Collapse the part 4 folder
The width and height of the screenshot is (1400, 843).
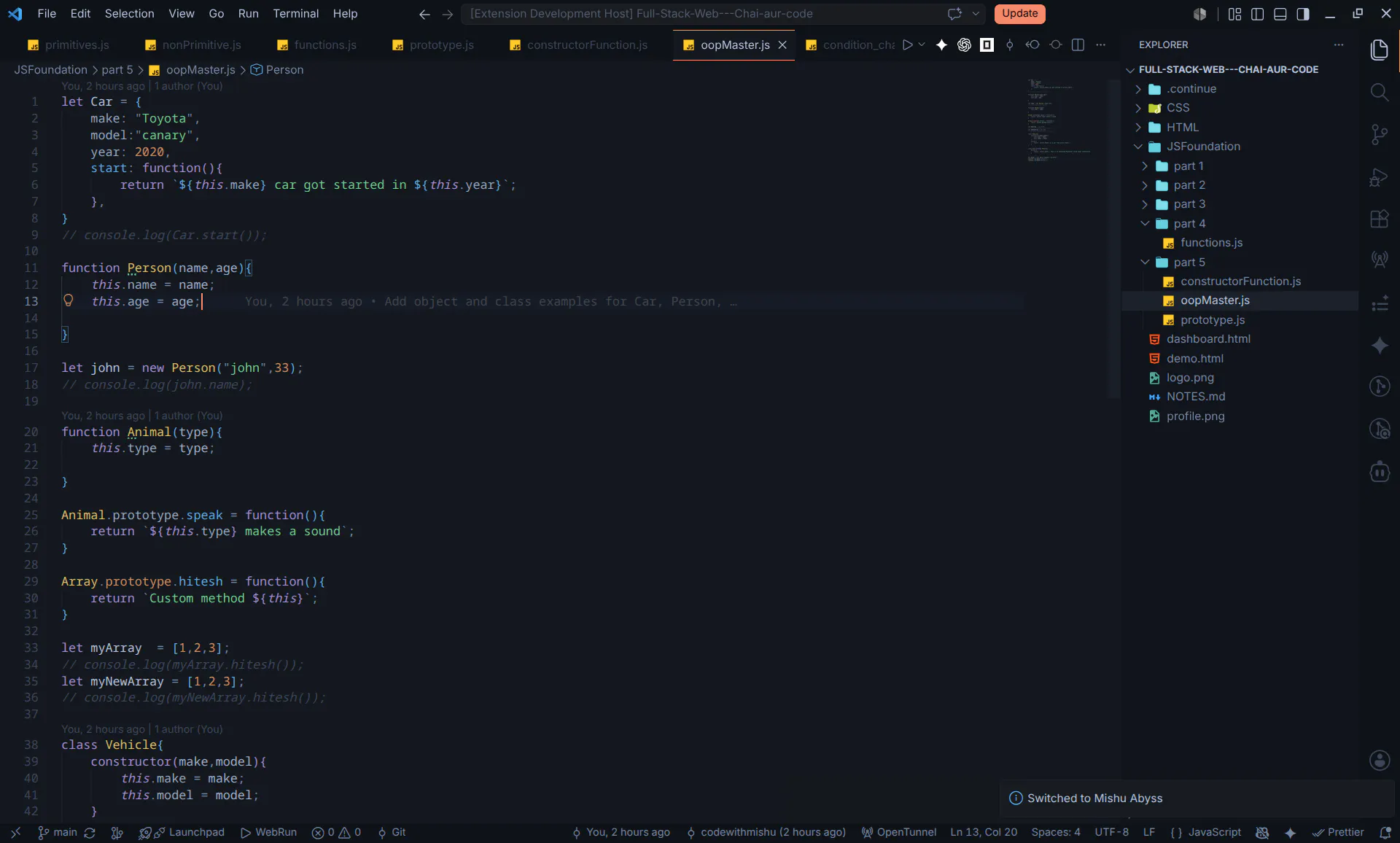(x=1189, y=223)
